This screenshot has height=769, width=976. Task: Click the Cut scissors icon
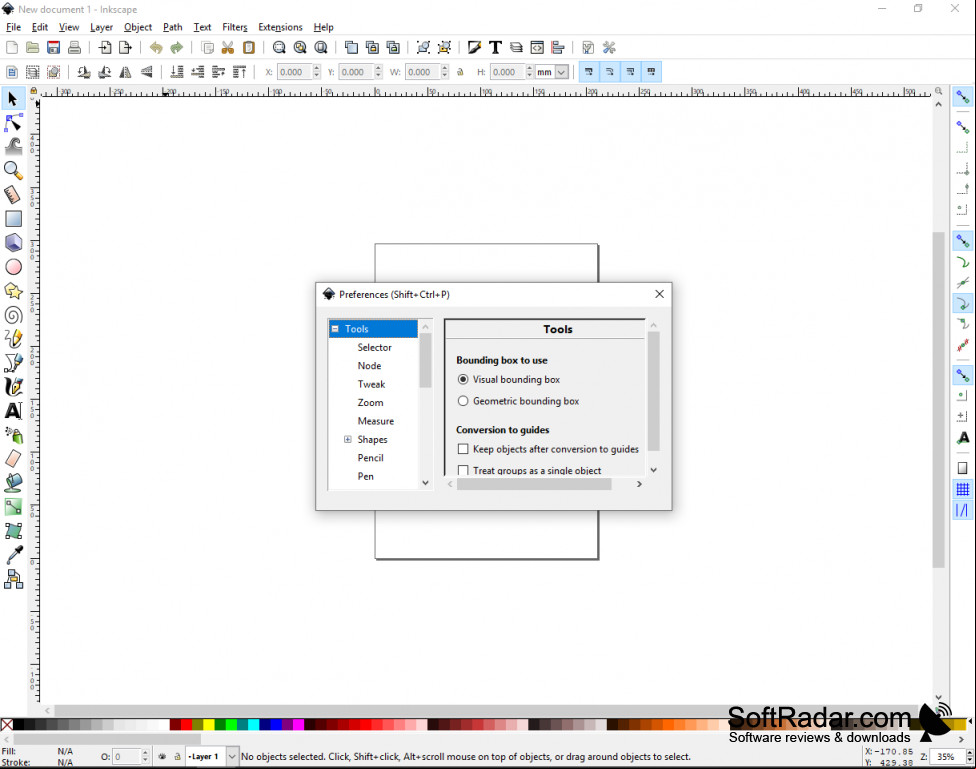[228, 47]
